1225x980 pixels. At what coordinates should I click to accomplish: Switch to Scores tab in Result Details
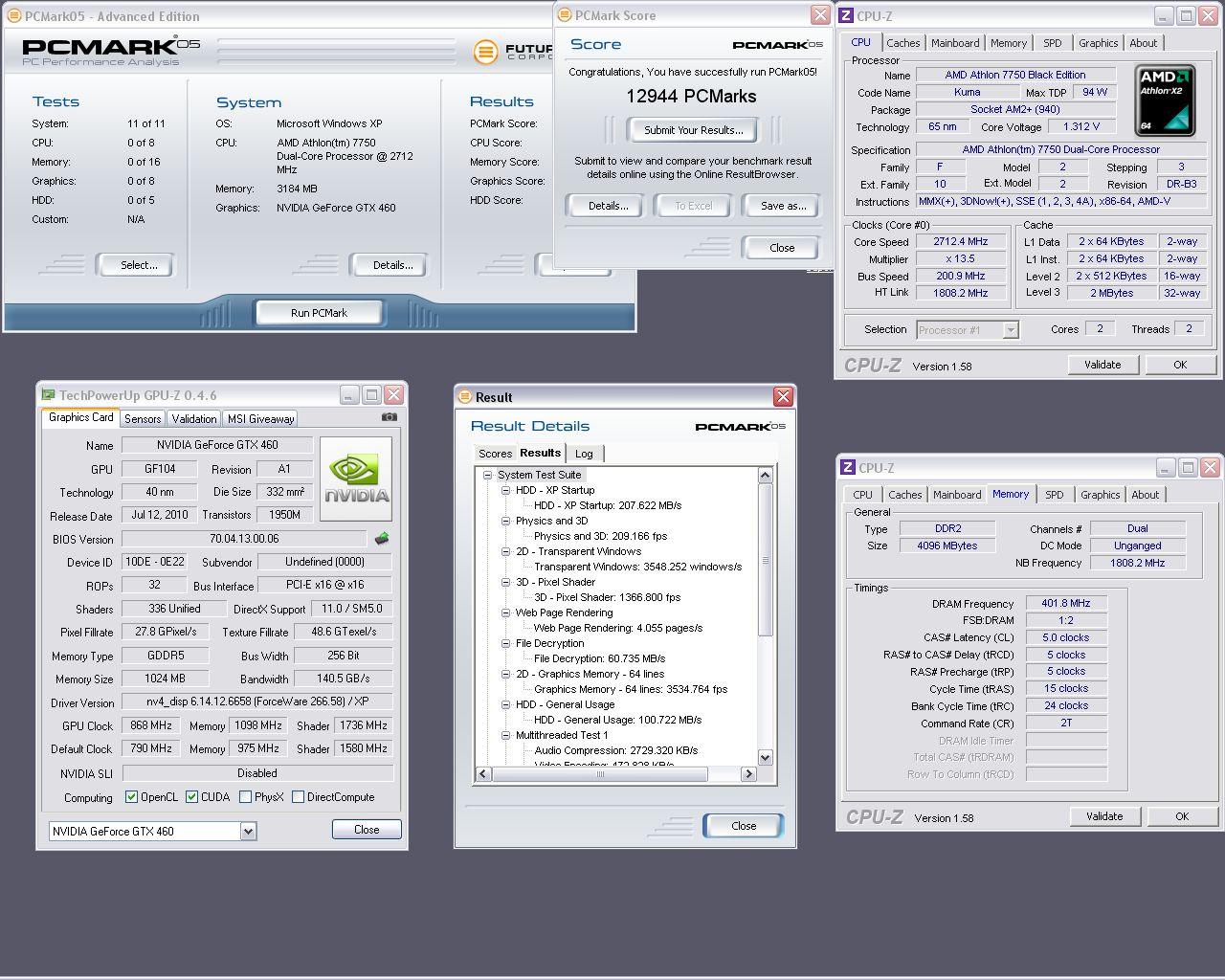click(495, 454)
